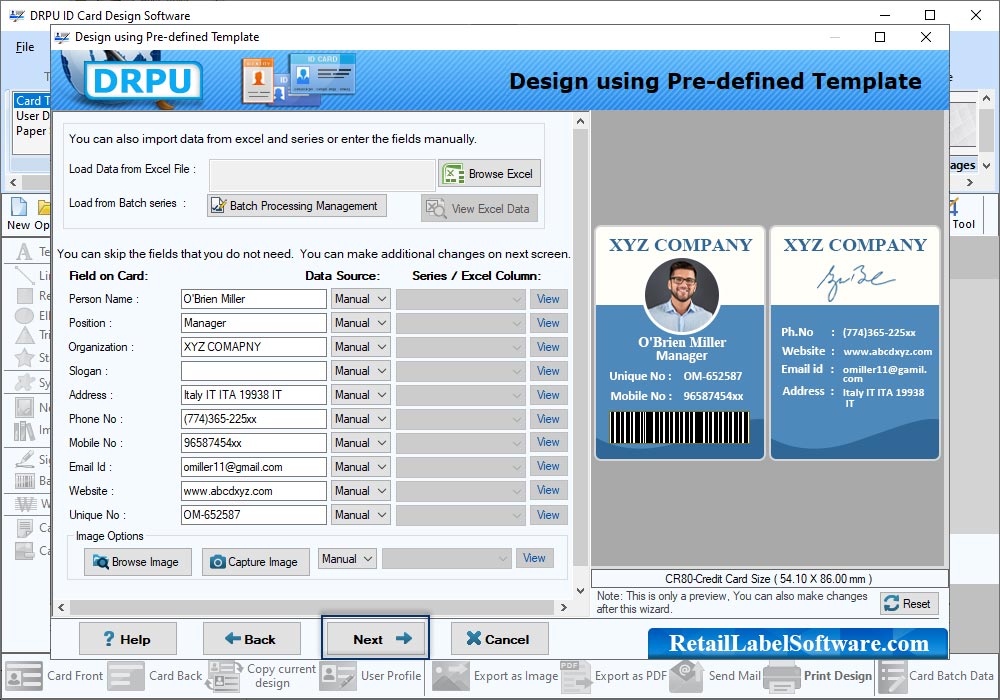Open Card Batch Data in the bottom toolbar
This screenshot has width=1000, height=700.
[936, 676]
